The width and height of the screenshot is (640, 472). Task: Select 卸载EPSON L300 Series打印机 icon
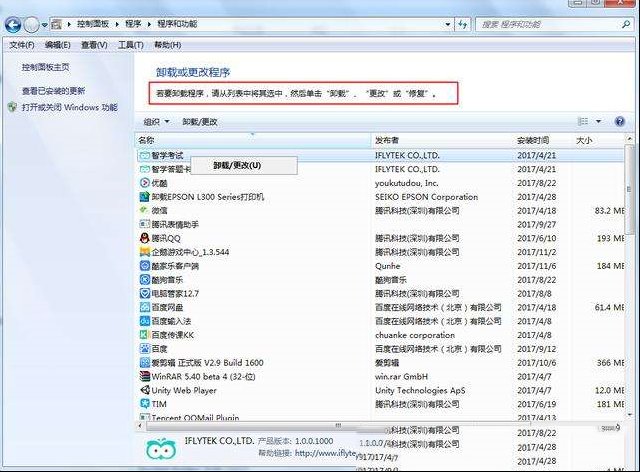coord(145,197)
